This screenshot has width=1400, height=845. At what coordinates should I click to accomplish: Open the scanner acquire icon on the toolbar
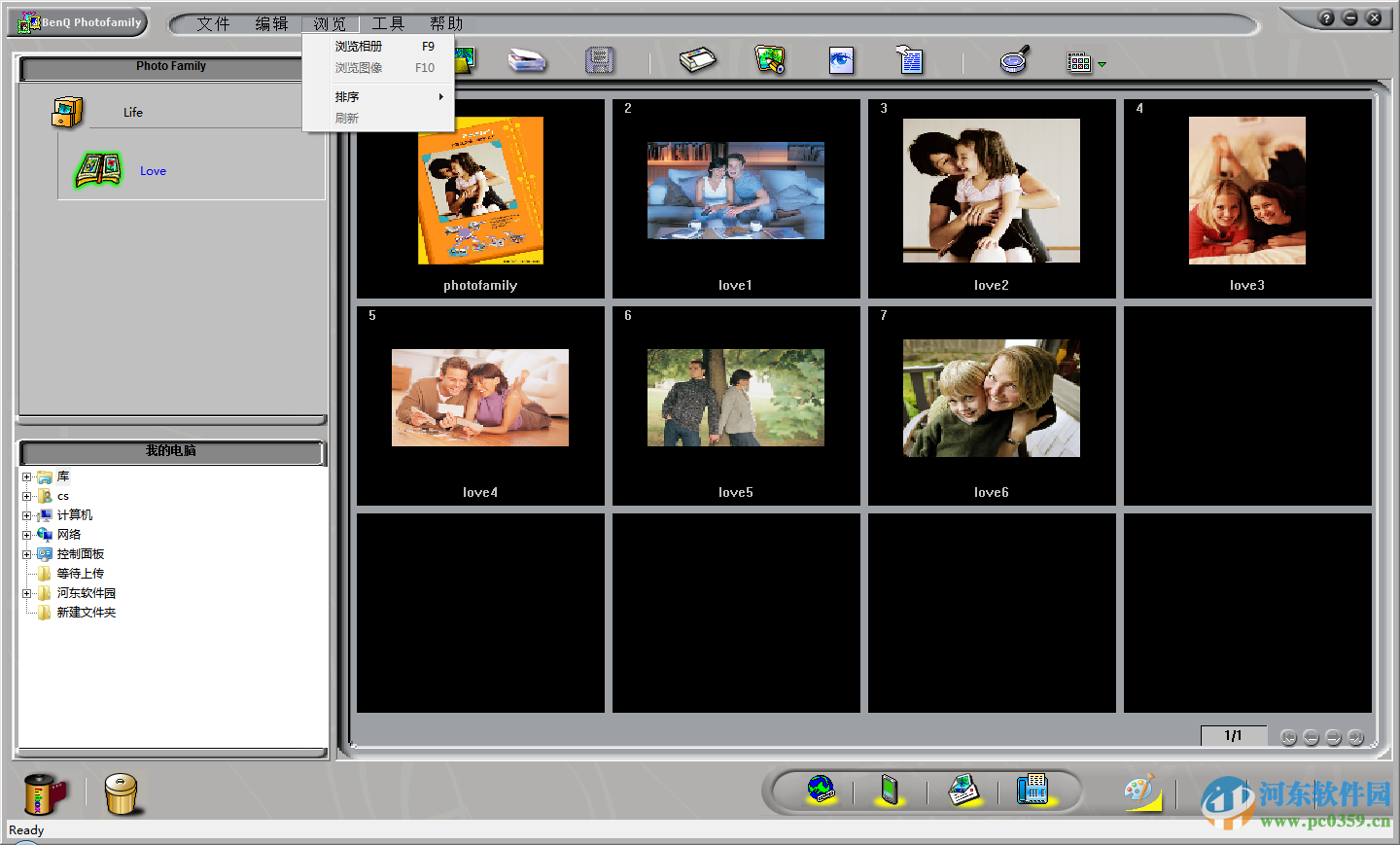526,59
